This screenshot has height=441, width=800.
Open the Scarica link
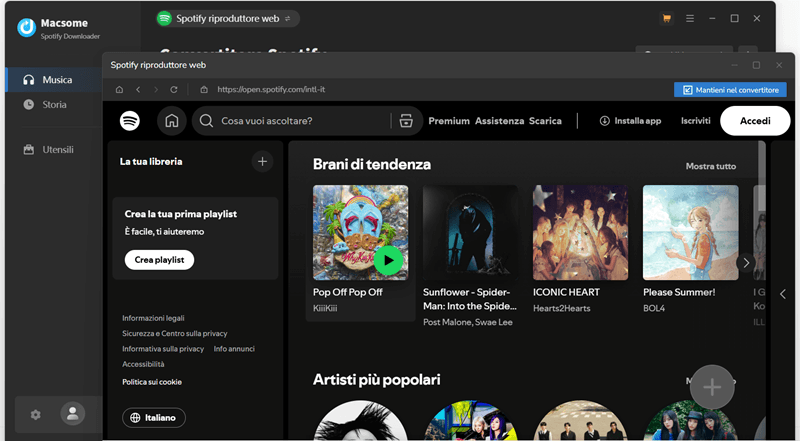point(545,121)
